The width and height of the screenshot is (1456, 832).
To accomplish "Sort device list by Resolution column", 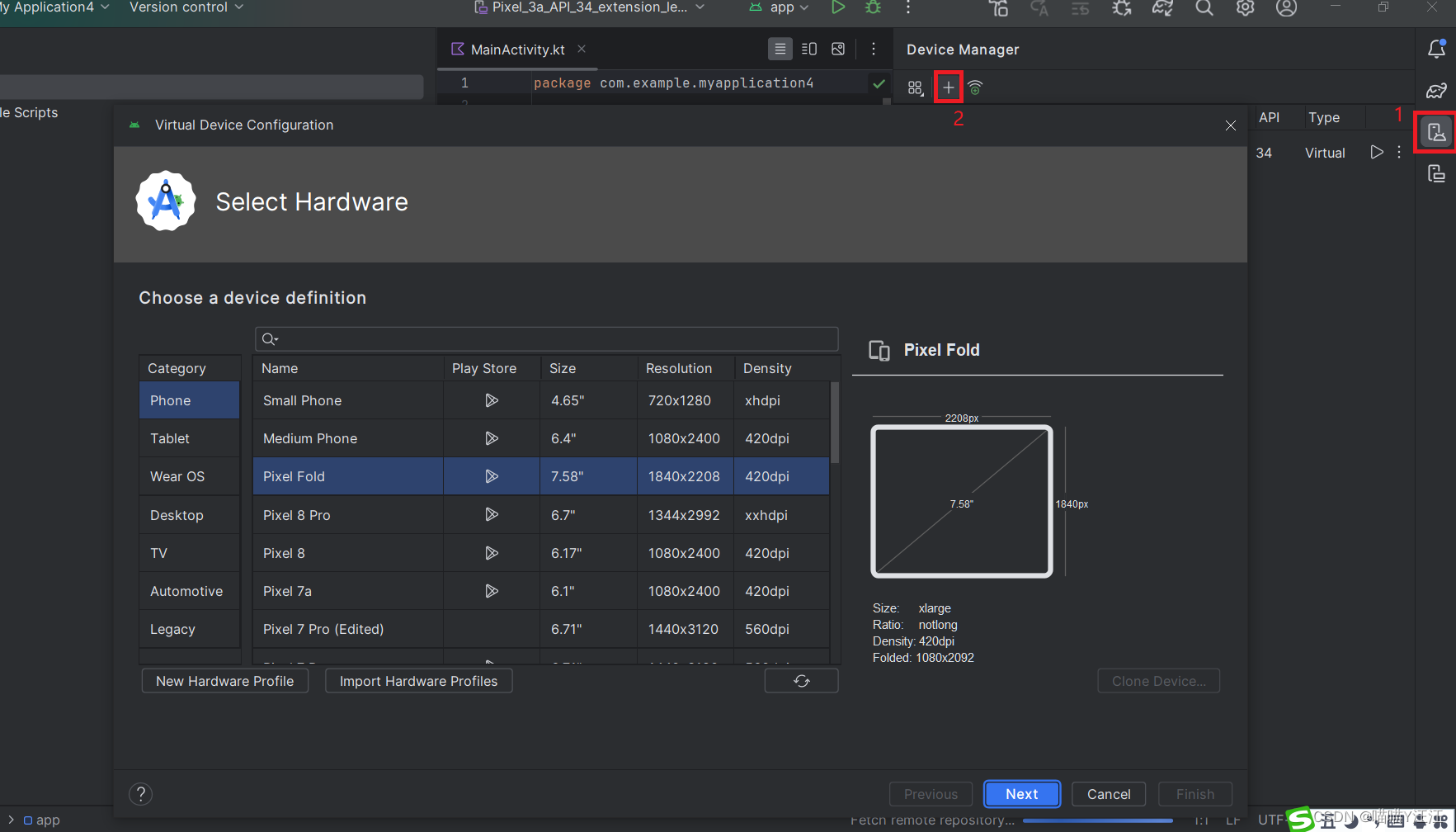I will pyautogui.click(x=686, y=368).
